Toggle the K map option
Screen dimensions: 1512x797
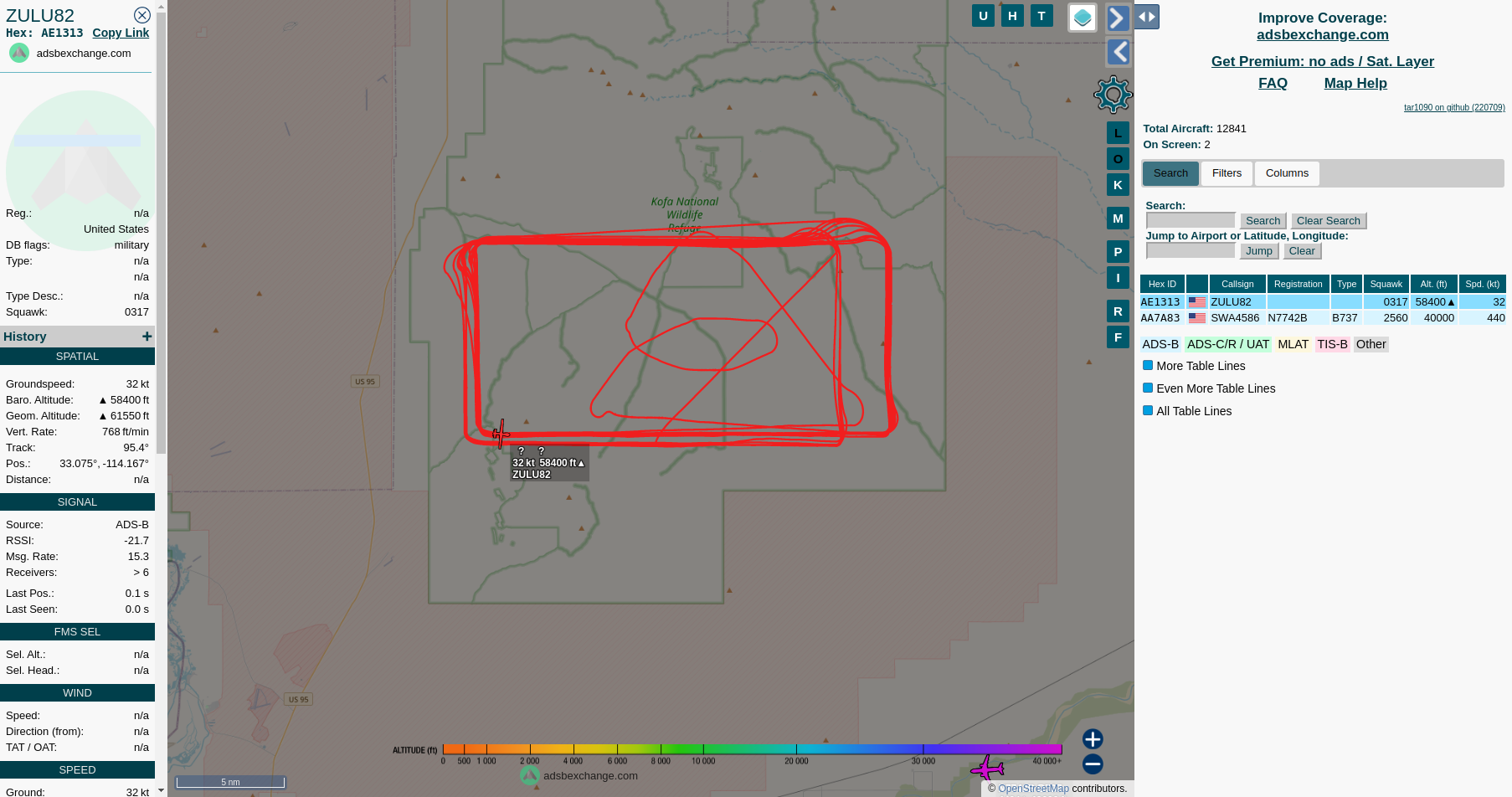1118,184
